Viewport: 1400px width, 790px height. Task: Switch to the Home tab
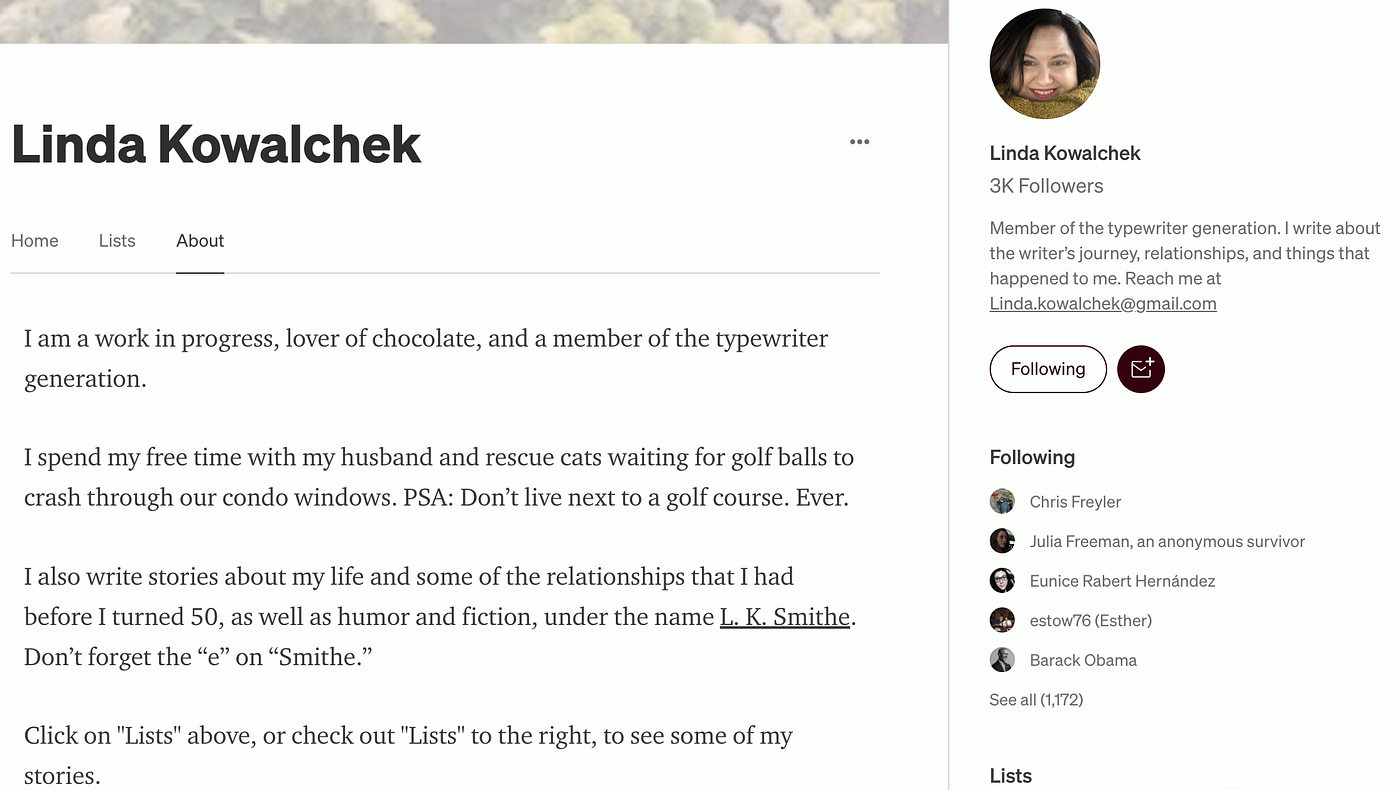click(x=35, y=241)
